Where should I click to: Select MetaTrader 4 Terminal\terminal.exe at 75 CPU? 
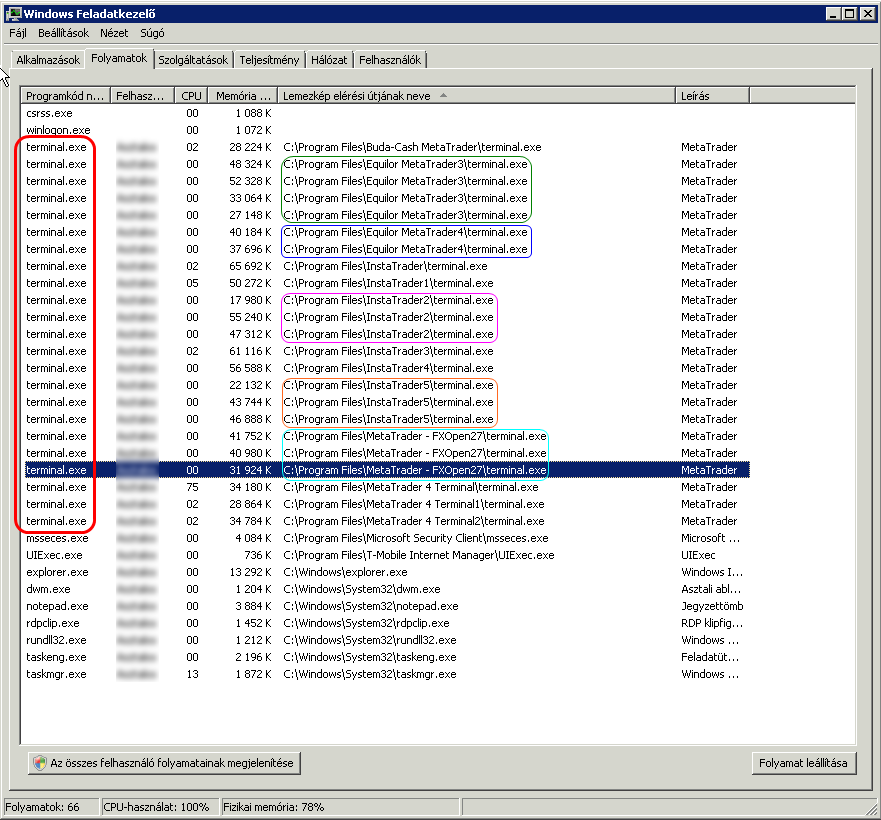pos(387,487)
